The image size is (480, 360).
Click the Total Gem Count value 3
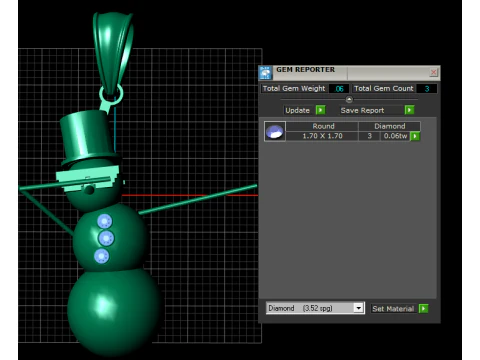(x=427, y=89)
